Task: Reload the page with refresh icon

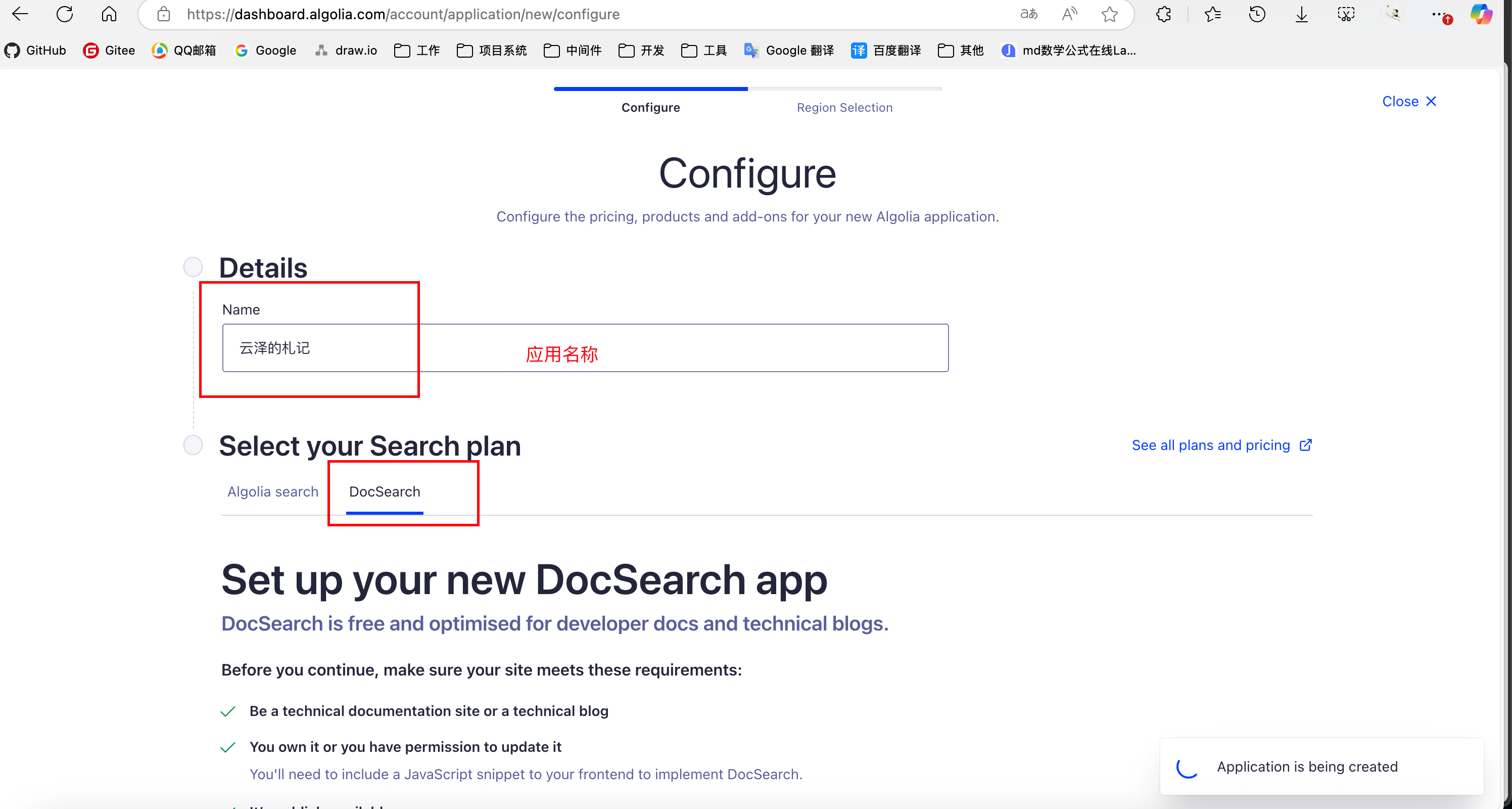Action: point(65,14)
